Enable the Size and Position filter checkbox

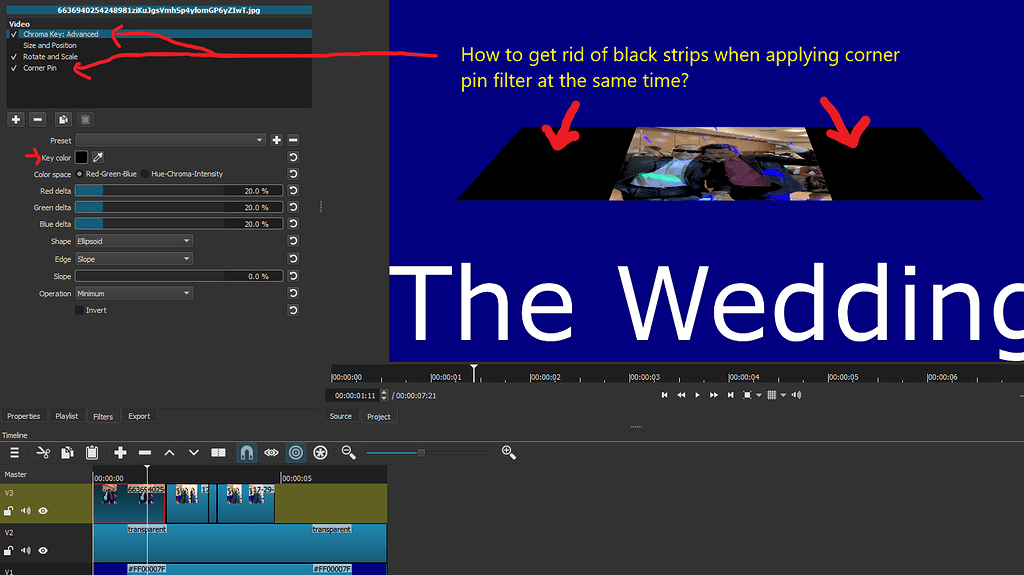coord(14,45)
